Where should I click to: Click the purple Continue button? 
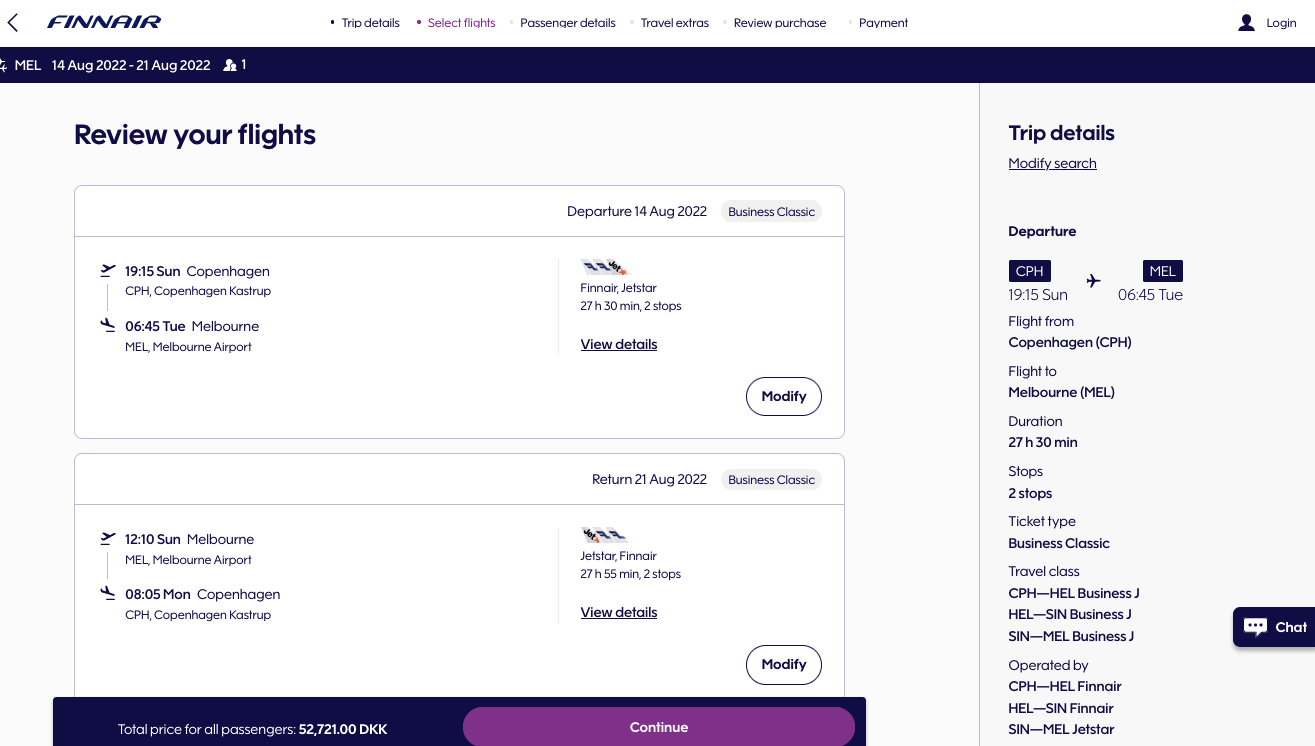659,727
